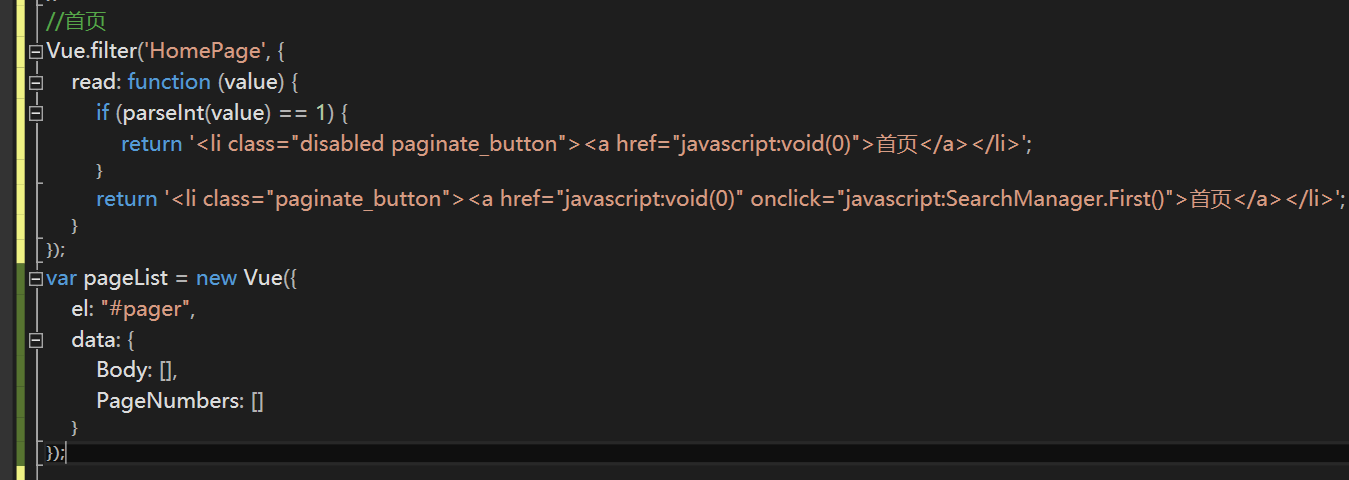The height and width of the screenshot is (480, 1349).
Task: Click the el property name
Action: (x=81, y=309)
